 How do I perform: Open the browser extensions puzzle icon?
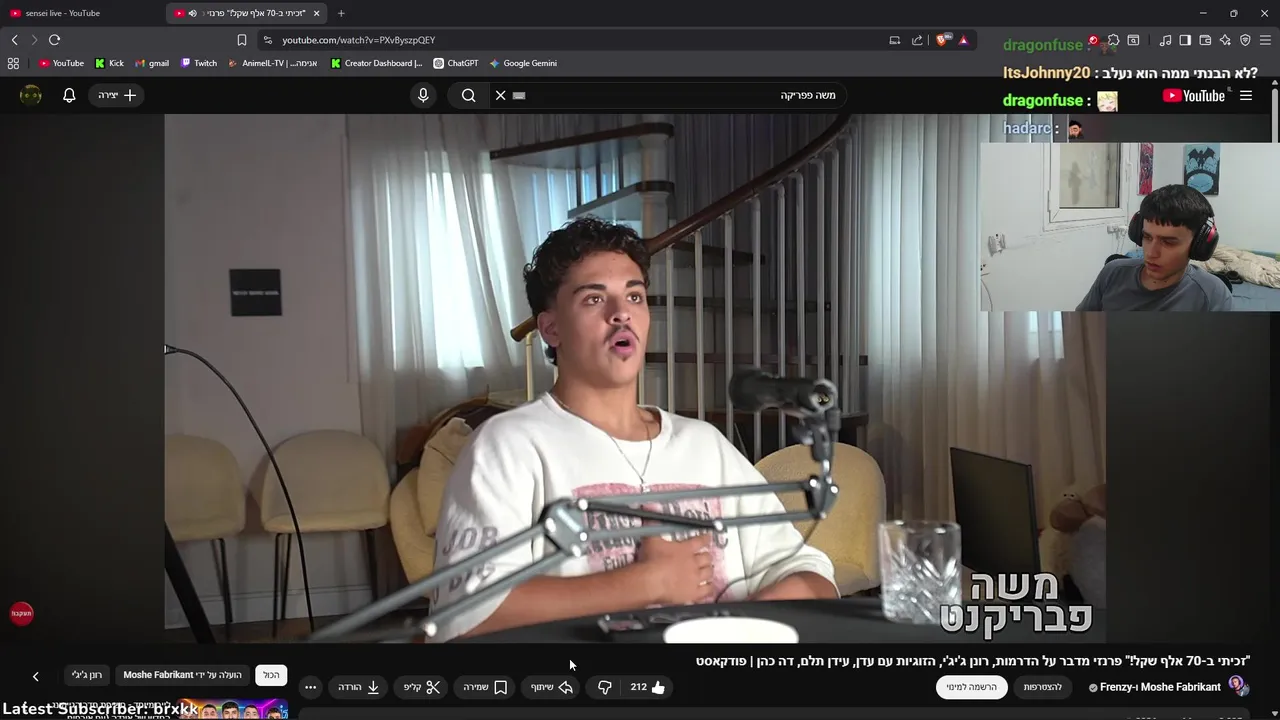point(1113,40)
